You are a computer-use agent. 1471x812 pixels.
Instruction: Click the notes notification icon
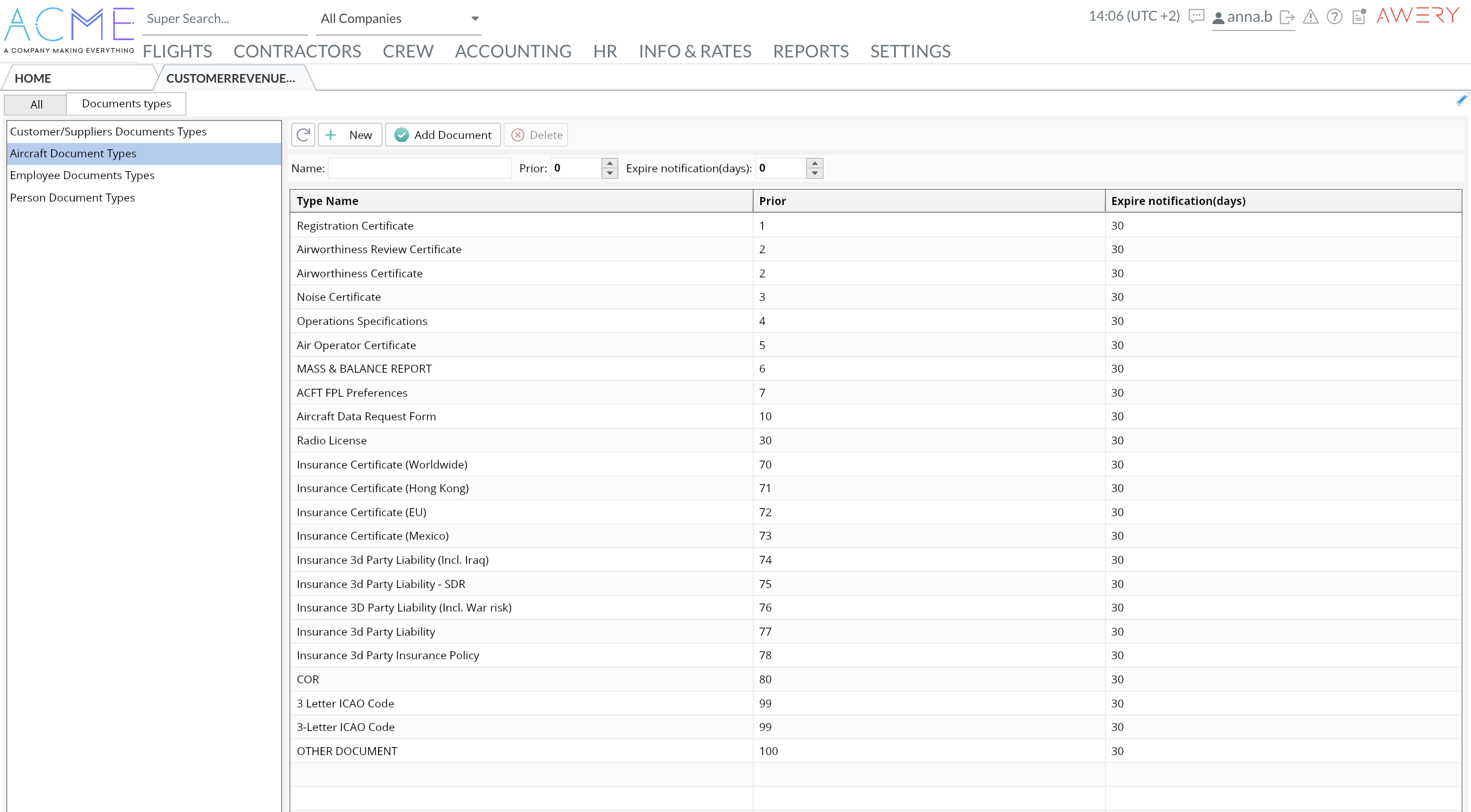coord(1359,17)
